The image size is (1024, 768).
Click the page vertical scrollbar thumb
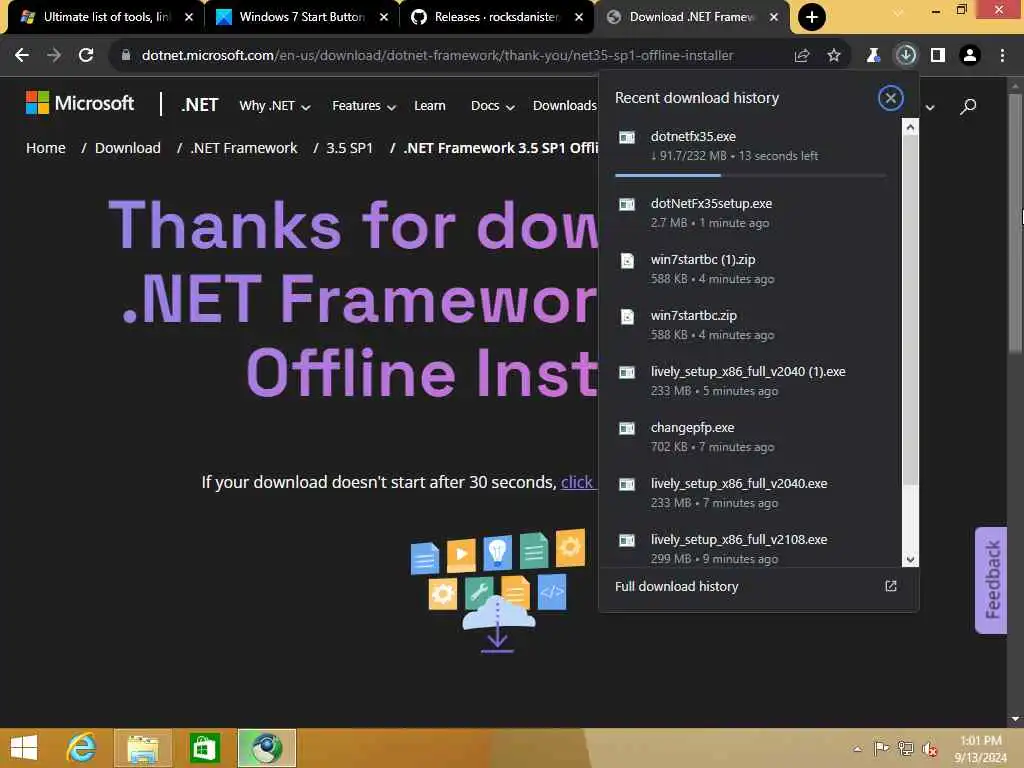[1016, 224]
